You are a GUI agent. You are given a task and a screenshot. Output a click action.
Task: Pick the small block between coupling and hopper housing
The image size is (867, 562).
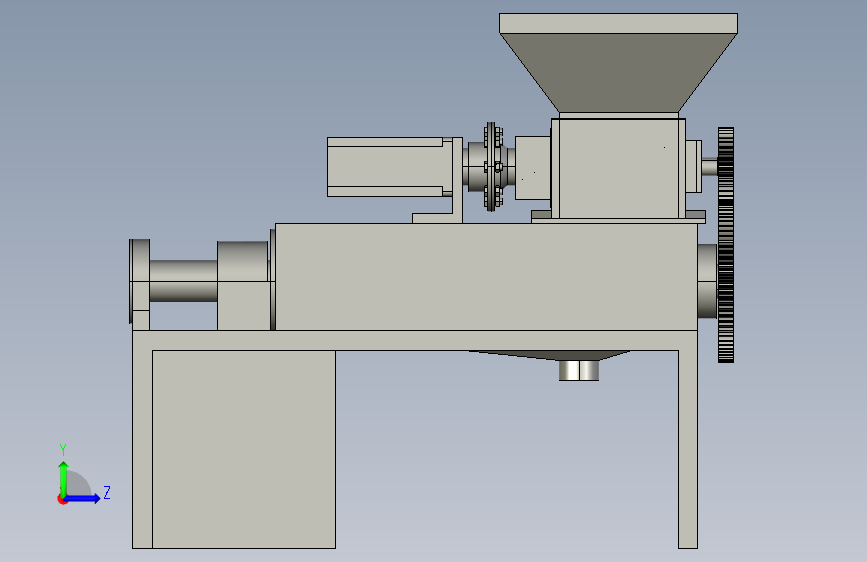[x=532, y=168]
